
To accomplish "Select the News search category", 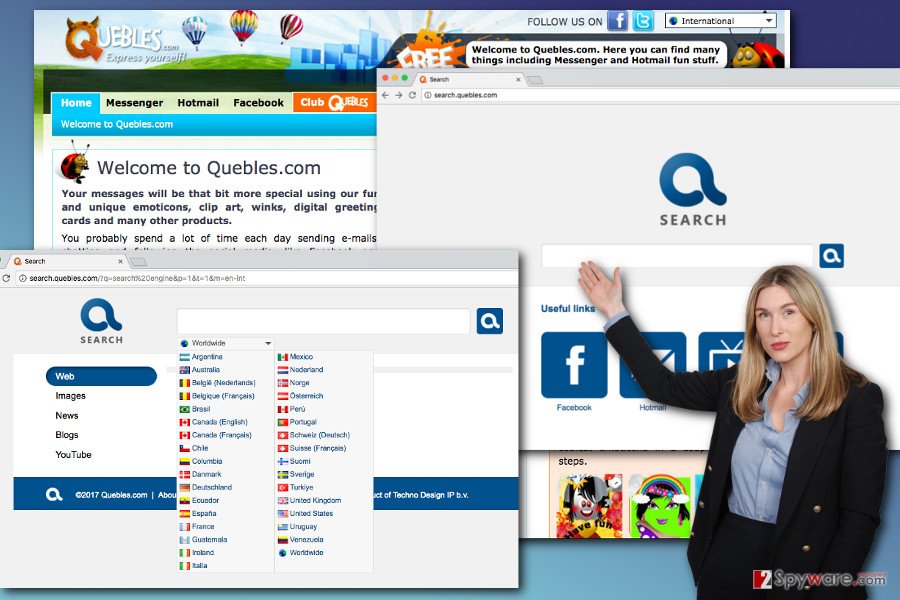I will 67,415.
